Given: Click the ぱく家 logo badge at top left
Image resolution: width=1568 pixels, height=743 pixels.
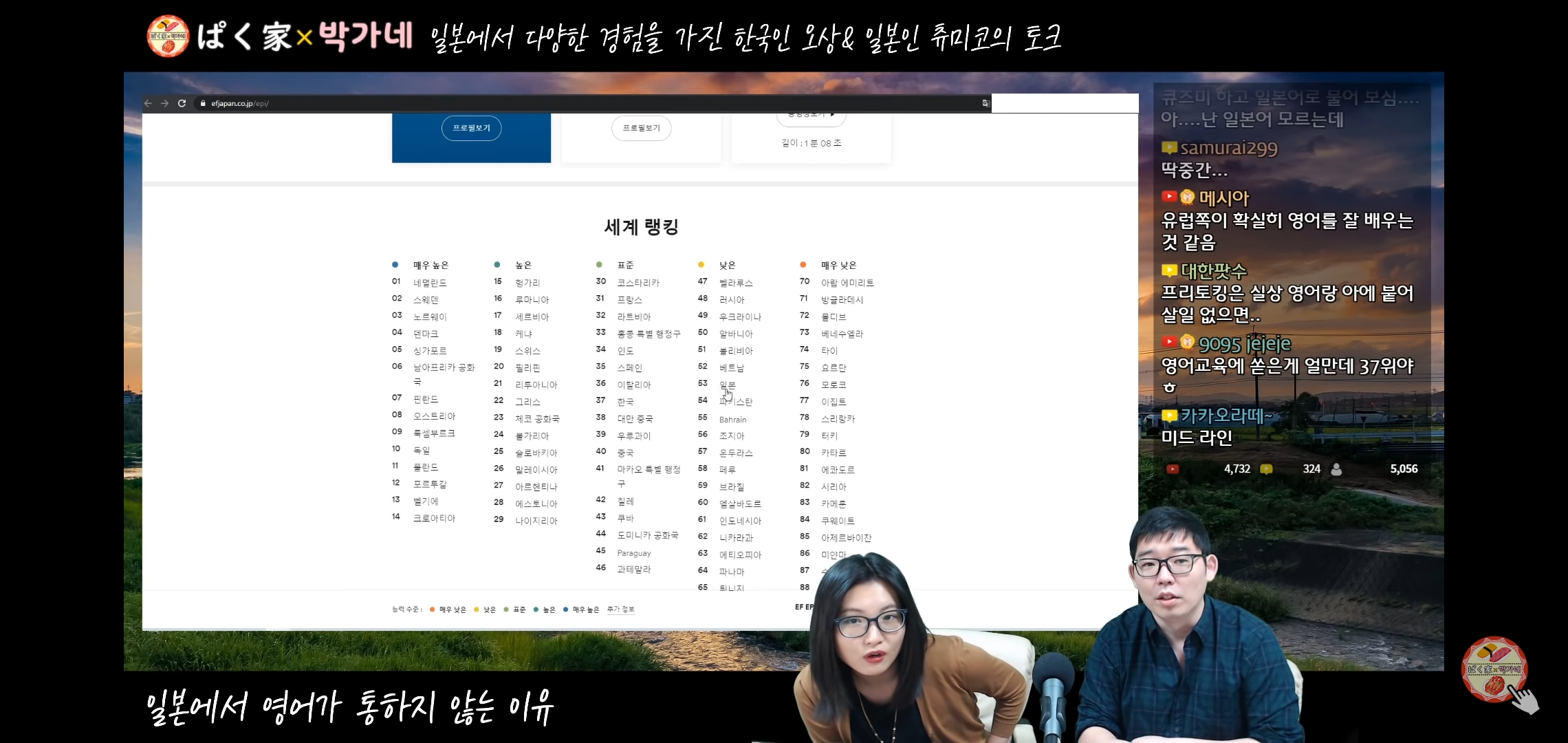Looking at the screenshot, I should [x=168, y=36].
